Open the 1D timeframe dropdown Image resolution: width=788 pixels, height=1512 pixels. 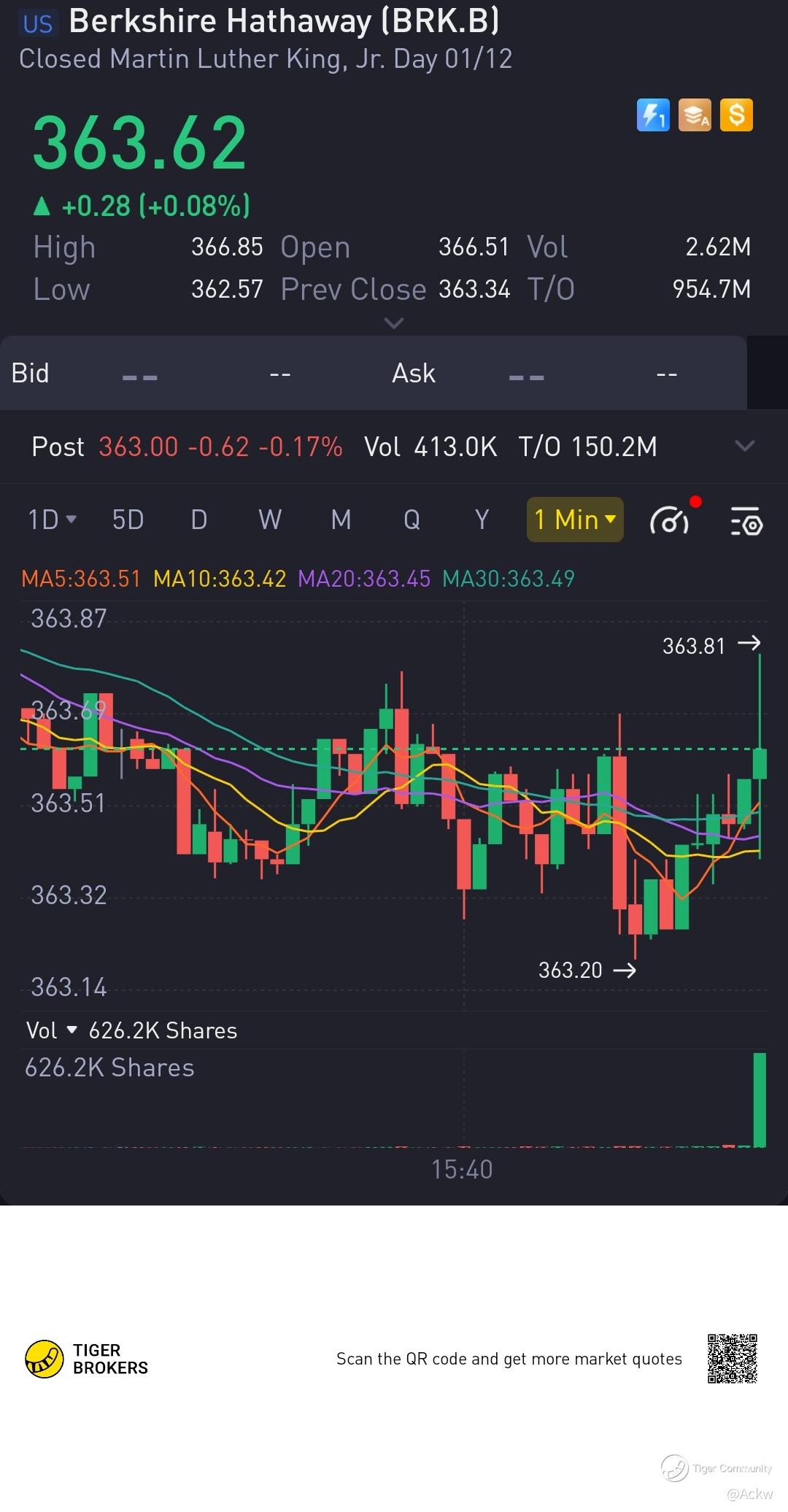52,520
